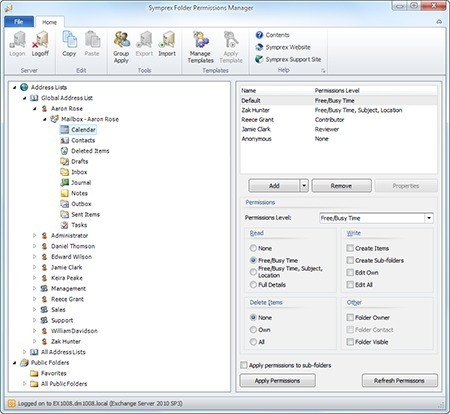Open help Contents
The height and width of the screenshot is (414, 450).
coord(272,35)
